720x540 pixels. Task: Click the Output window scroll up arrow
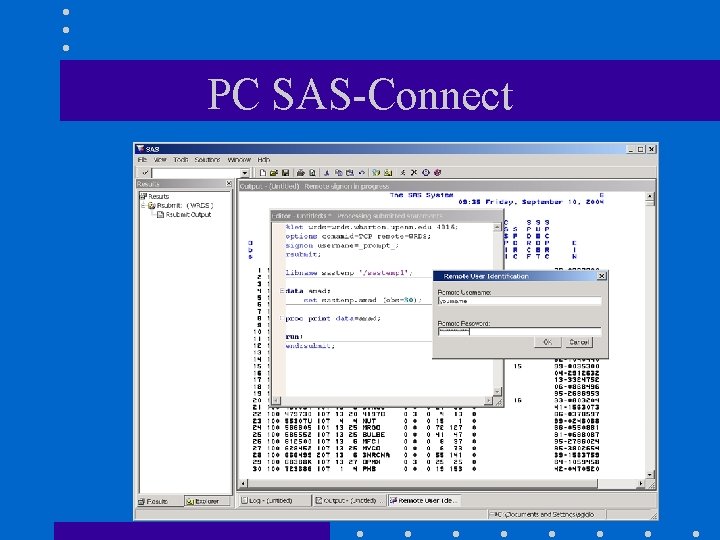[x=650, y=196]
